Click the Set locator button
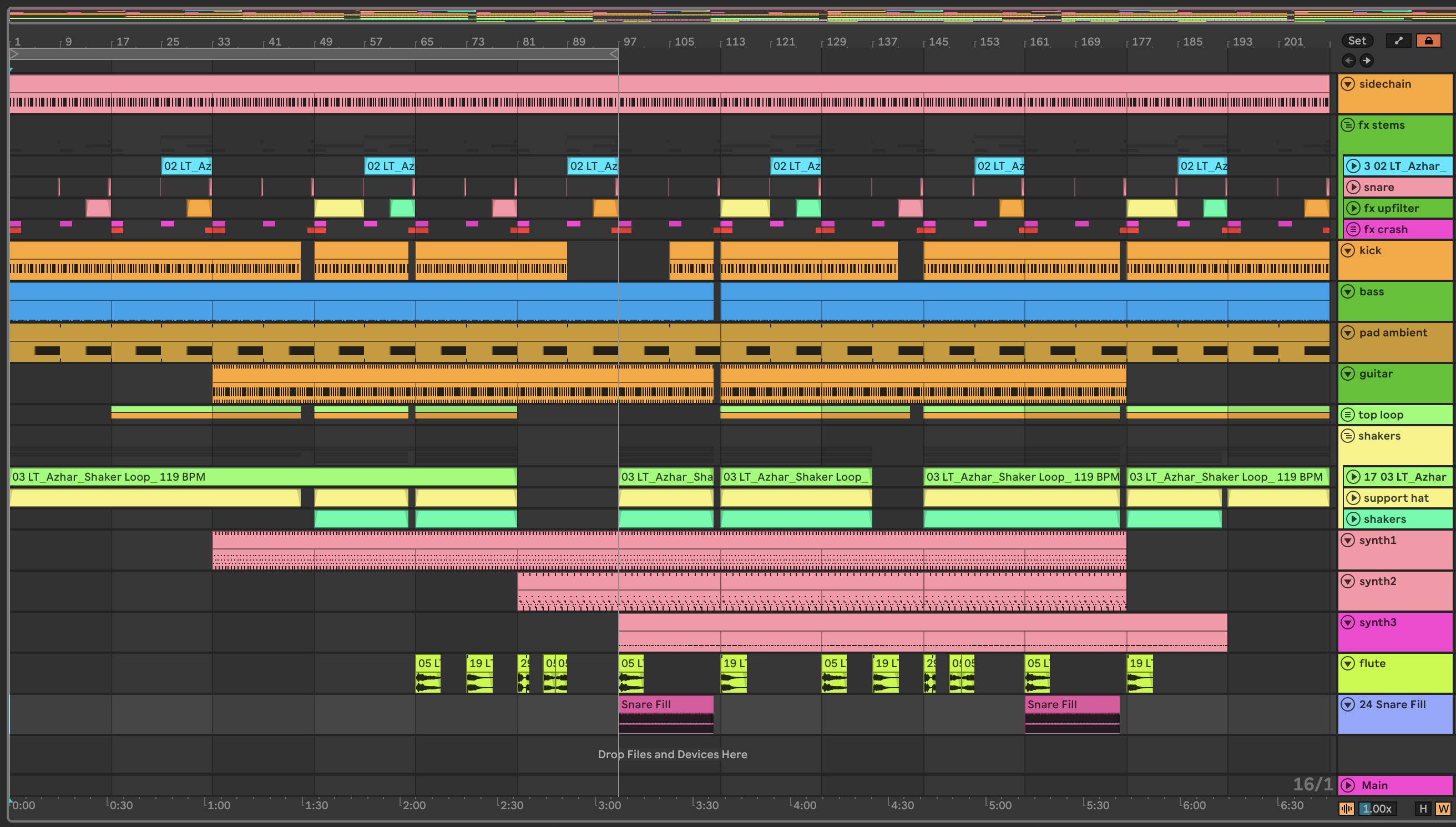This screenshot has width=1456, height=827. pos(1357,41)
